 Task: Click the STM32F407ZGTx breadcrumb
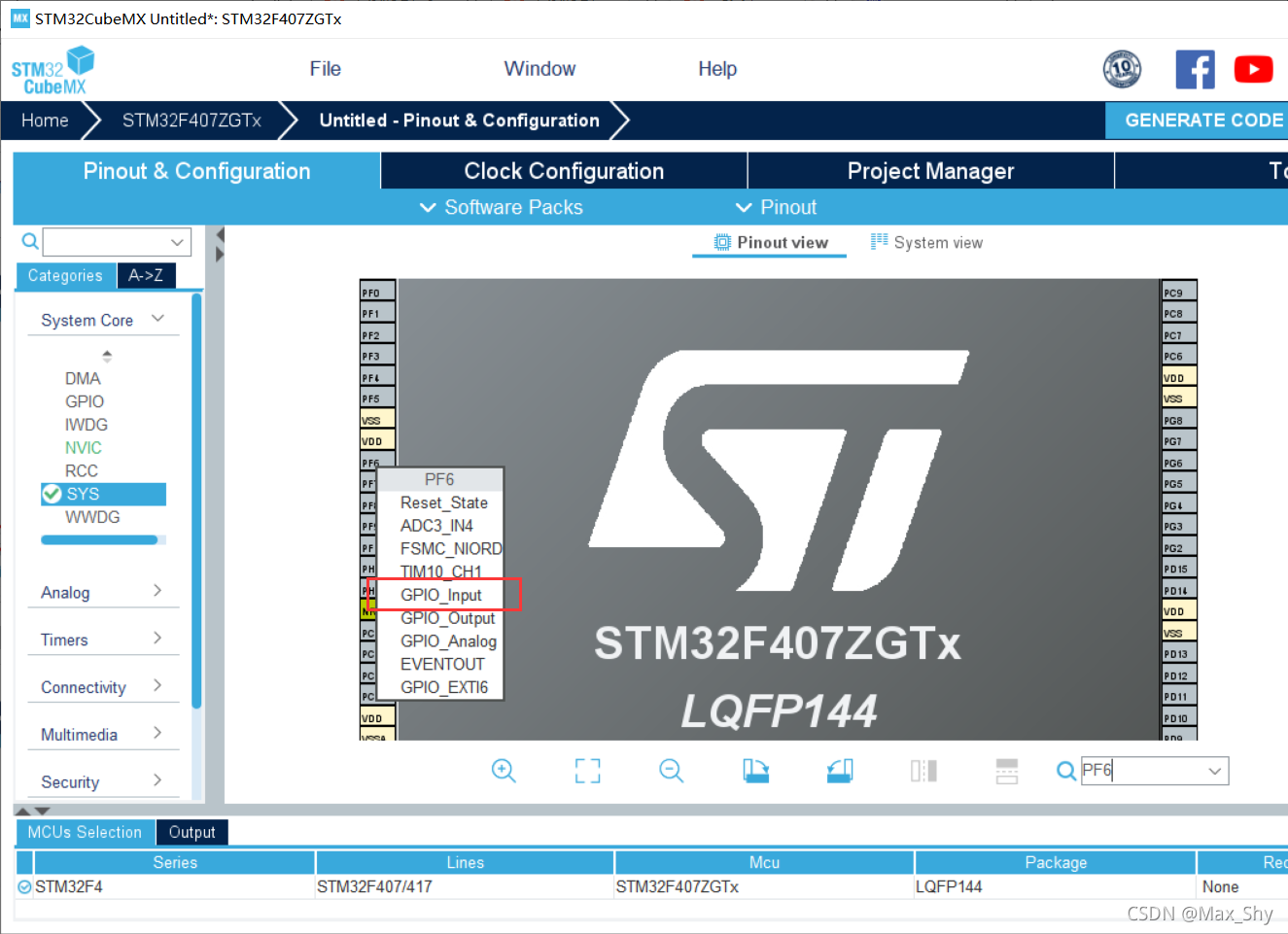pos(191,121)
